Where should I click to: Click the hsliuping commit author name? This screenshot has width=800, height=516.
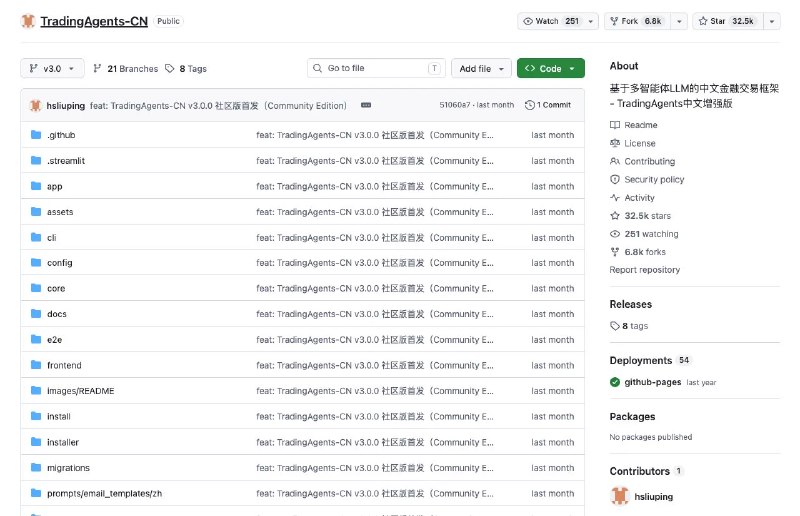pyautogui.click(x=65, y=106)
